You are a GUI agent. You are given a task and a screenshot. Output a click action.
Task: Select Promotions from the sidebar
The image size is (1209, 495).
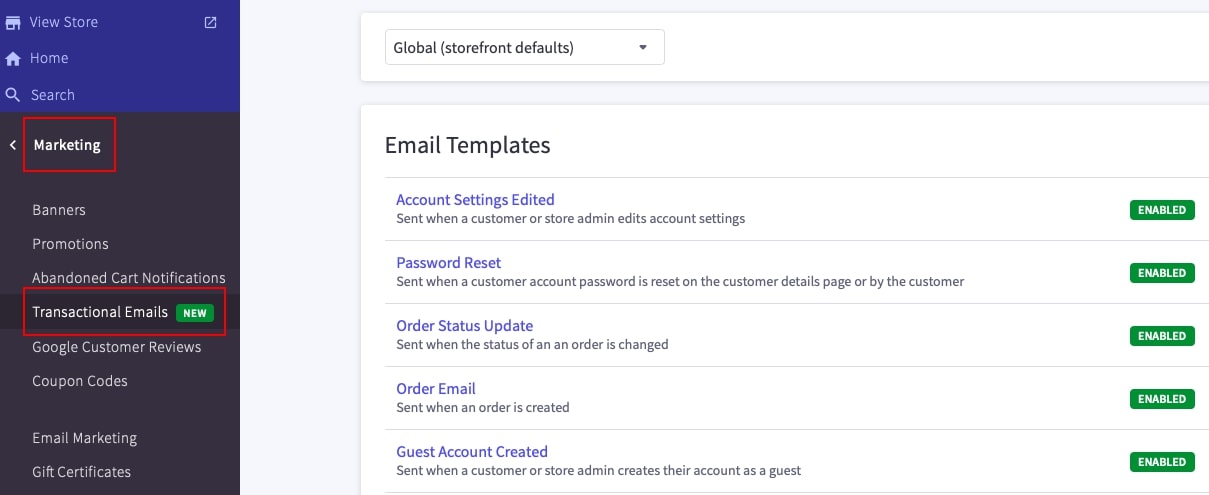[70, 244]
